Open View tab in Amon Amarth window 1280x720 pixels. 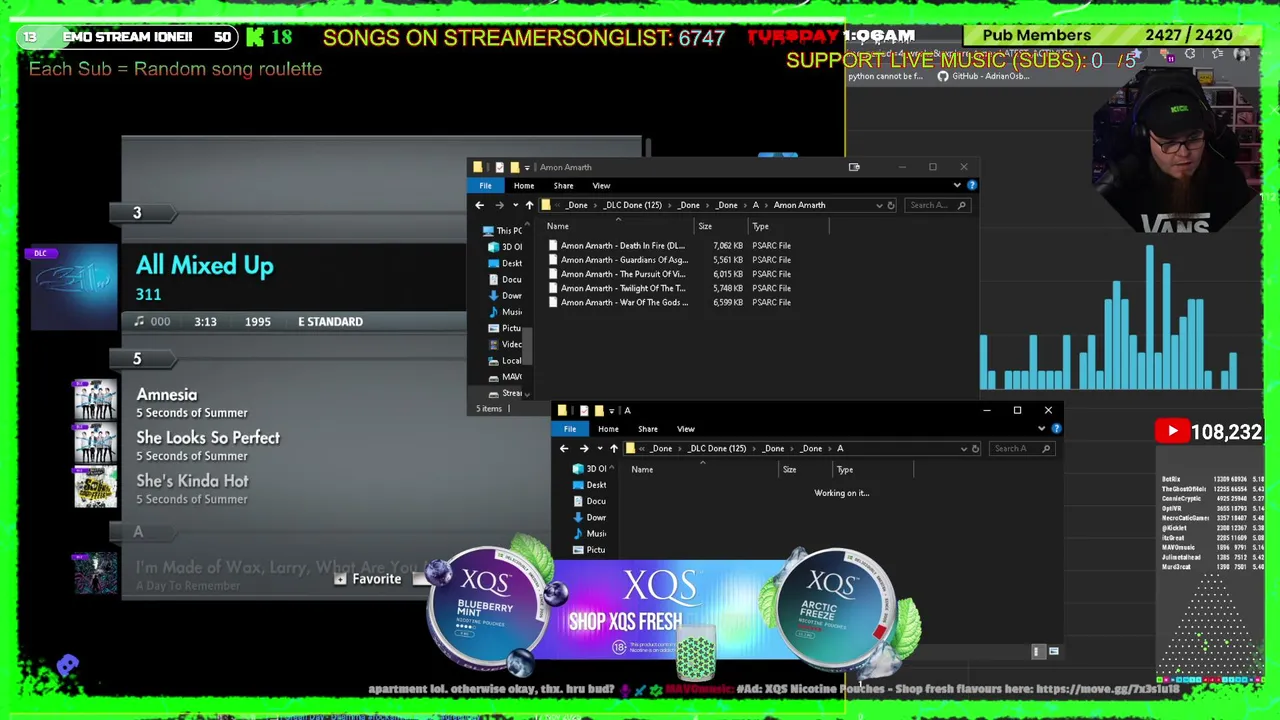click(601, 185)
